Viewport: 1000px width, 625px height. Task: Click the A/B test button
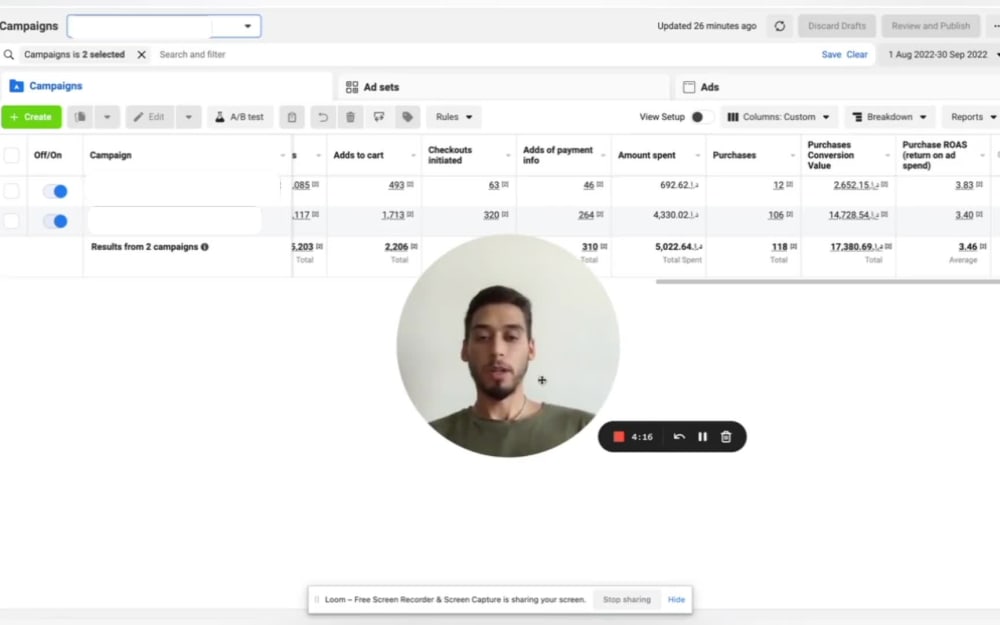coord(240,117)
